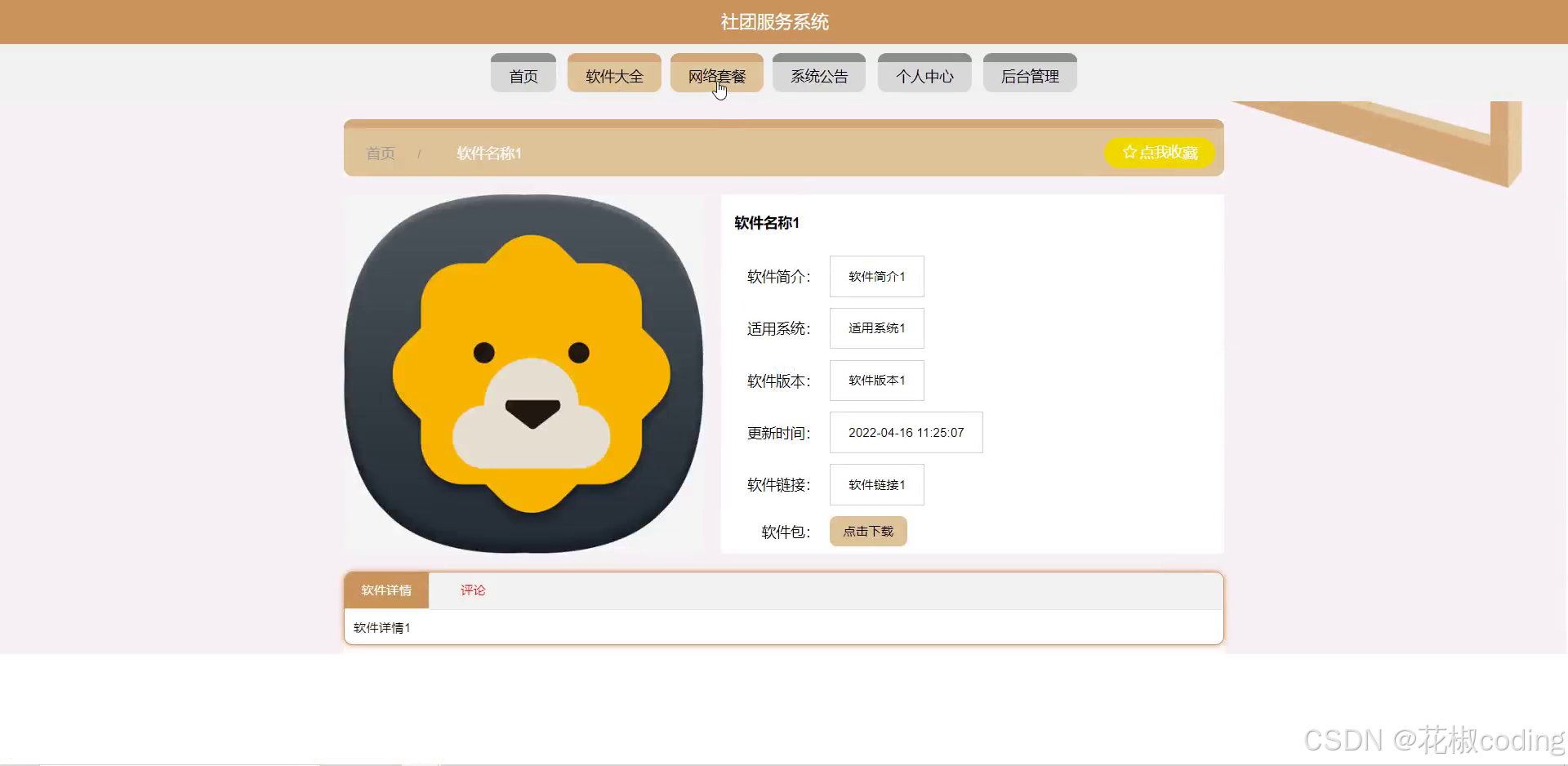
Task: Click 首页 in the breadcrumb trail
Action: [x=380, y=153]
